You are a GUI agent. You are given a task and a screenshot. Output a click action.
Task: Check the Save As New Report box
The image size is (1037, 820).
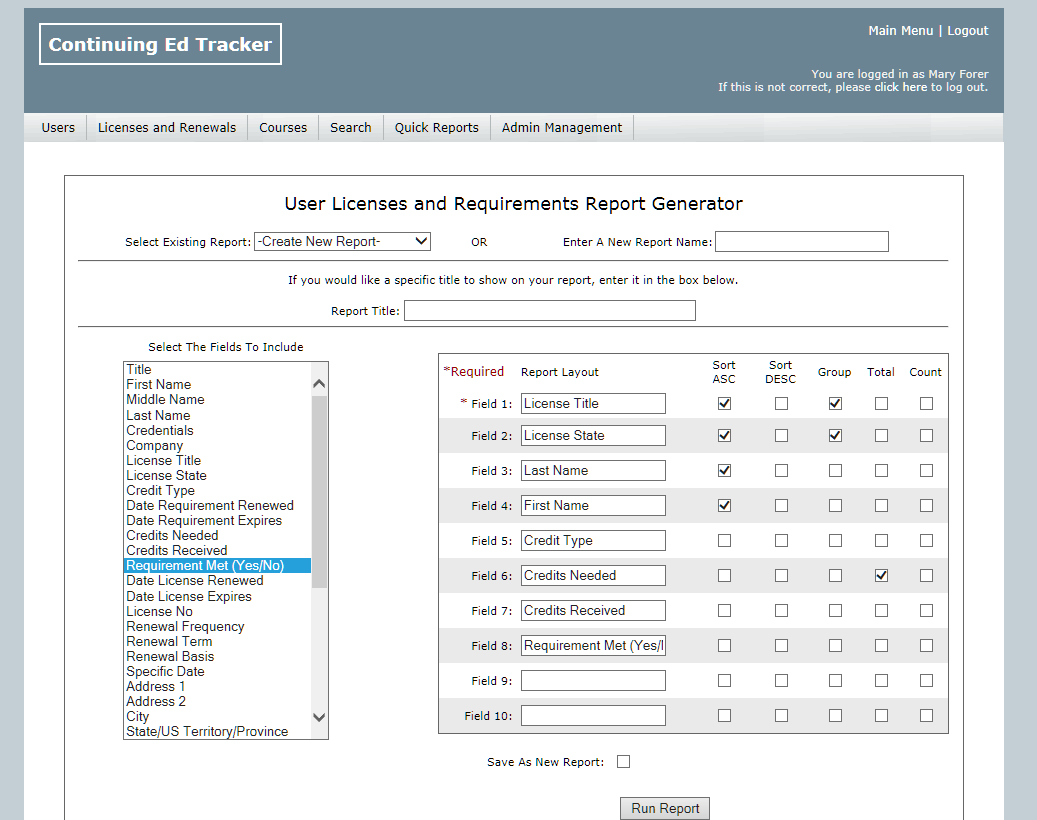(624, 762)
